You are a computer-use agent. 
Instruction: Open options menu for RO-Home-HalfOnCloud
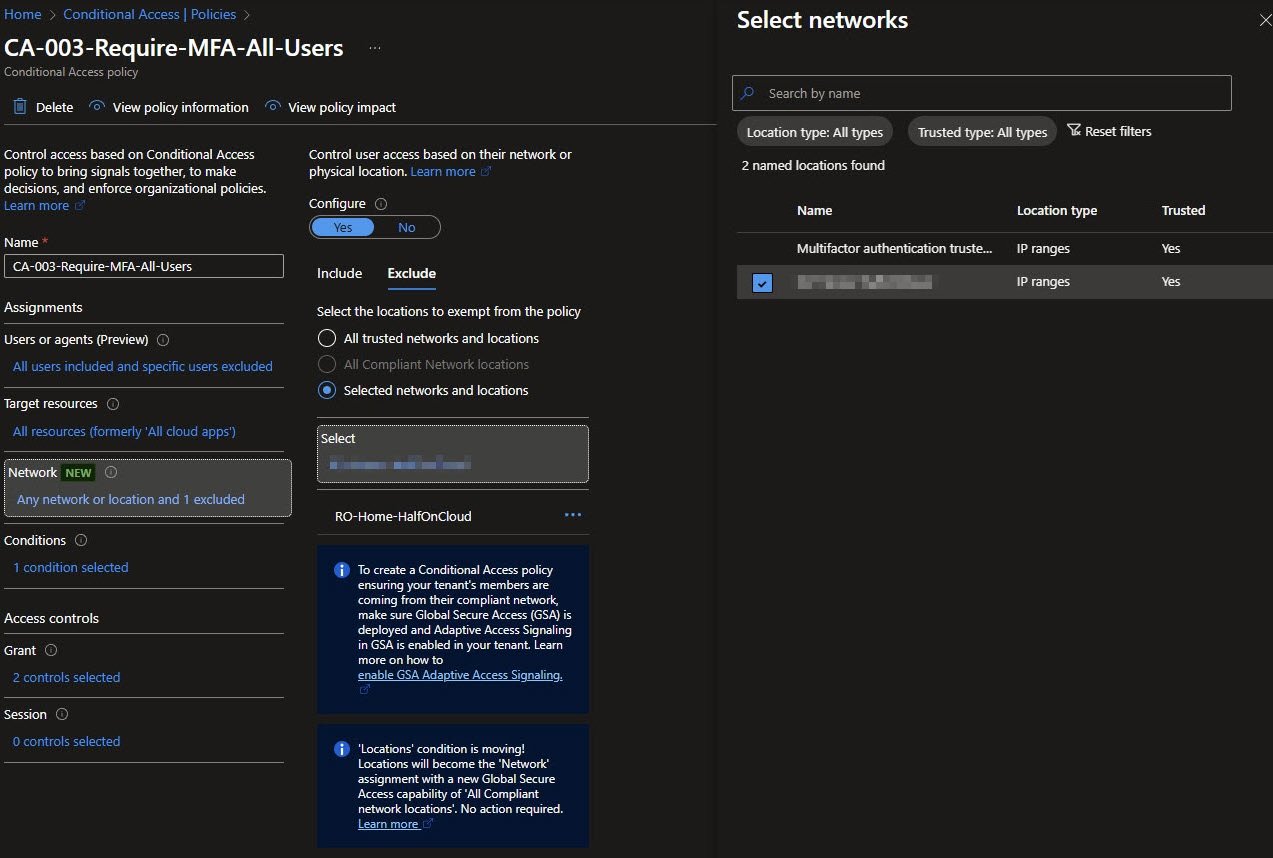(x=572, y=515)
